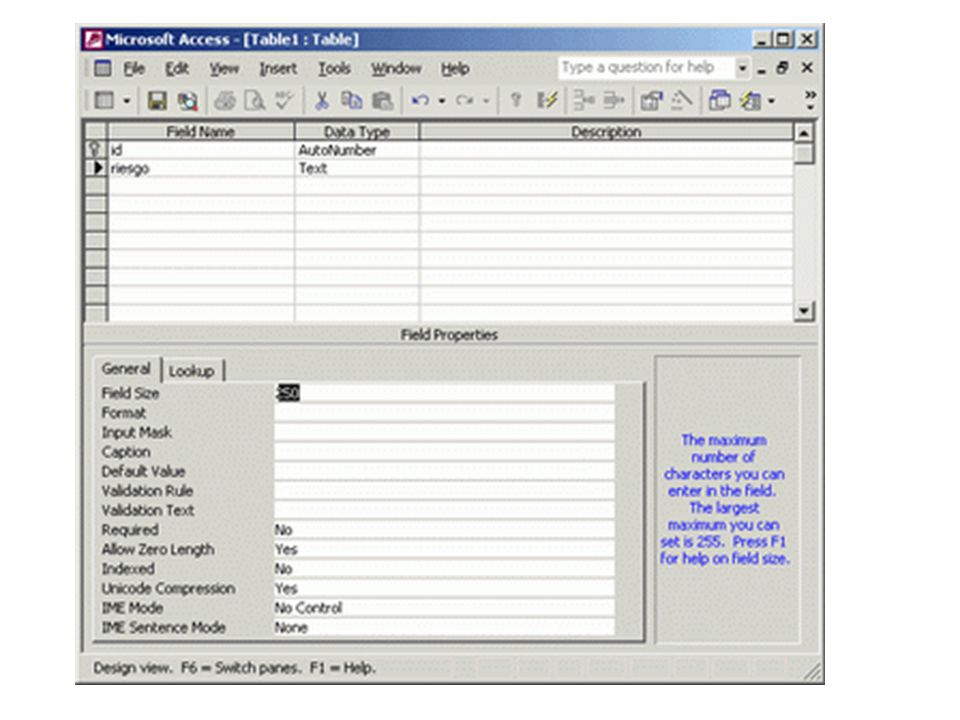This screenshot has height=720, width=960.
Task: Open the help question box dropdown arrow
Action: point(742,67)
